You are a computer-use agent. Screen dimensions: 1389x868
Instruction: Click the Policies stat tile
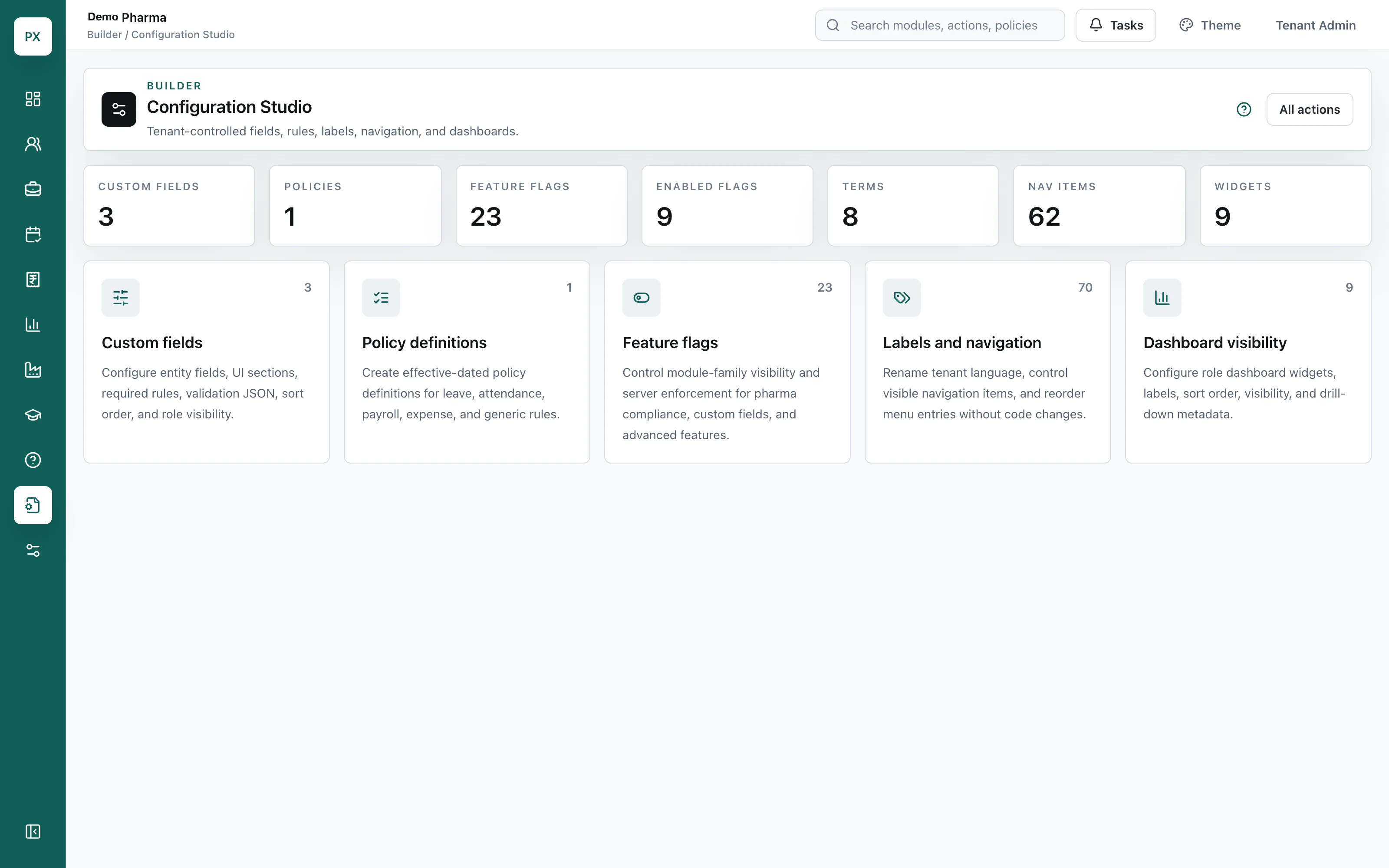[355, 206]
